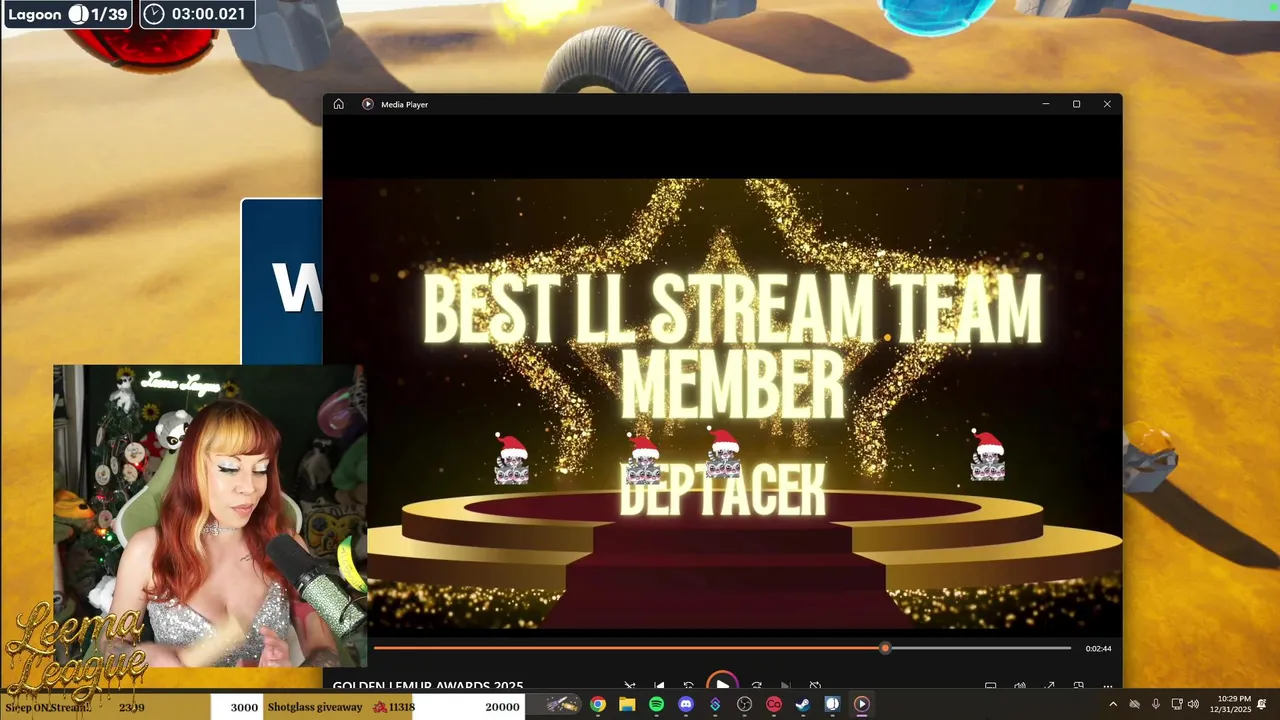Skip to next track in Media Player
Viewport: 1280px width, 720px height.
coord(786,687)
